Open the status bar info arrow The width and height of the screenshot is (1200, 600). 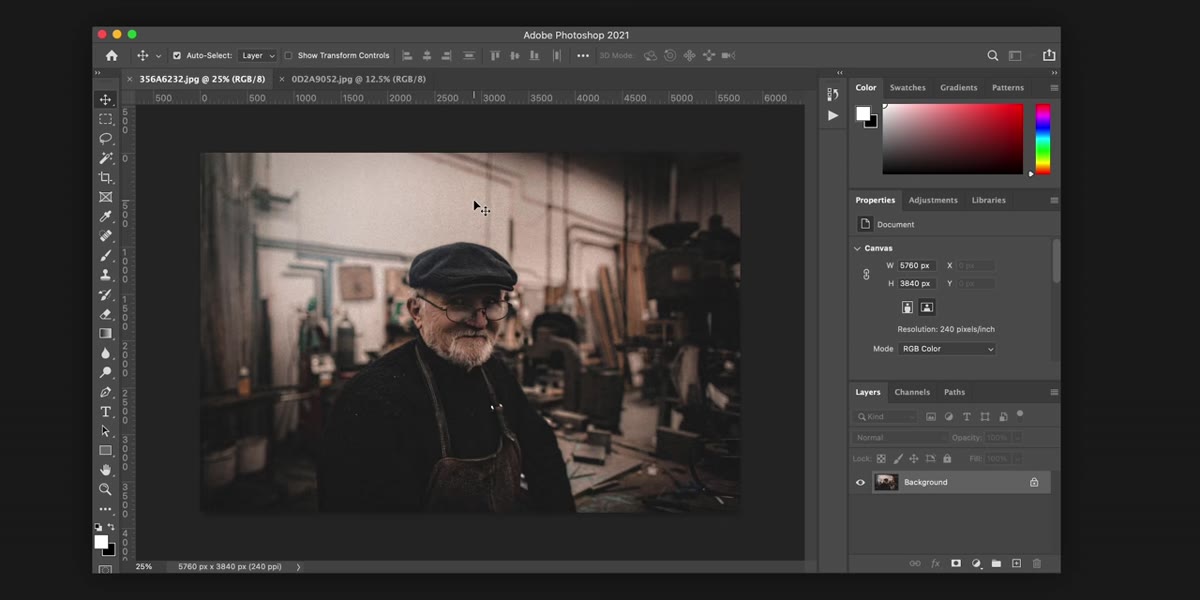[298, 567]
